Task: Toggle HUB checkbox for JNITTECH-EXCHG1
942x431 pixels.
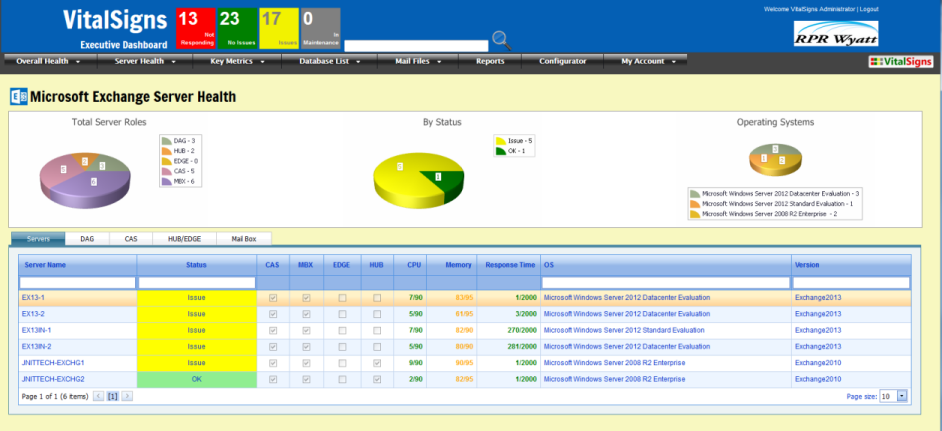Action: pyautogui.click(x=377, y=362)
